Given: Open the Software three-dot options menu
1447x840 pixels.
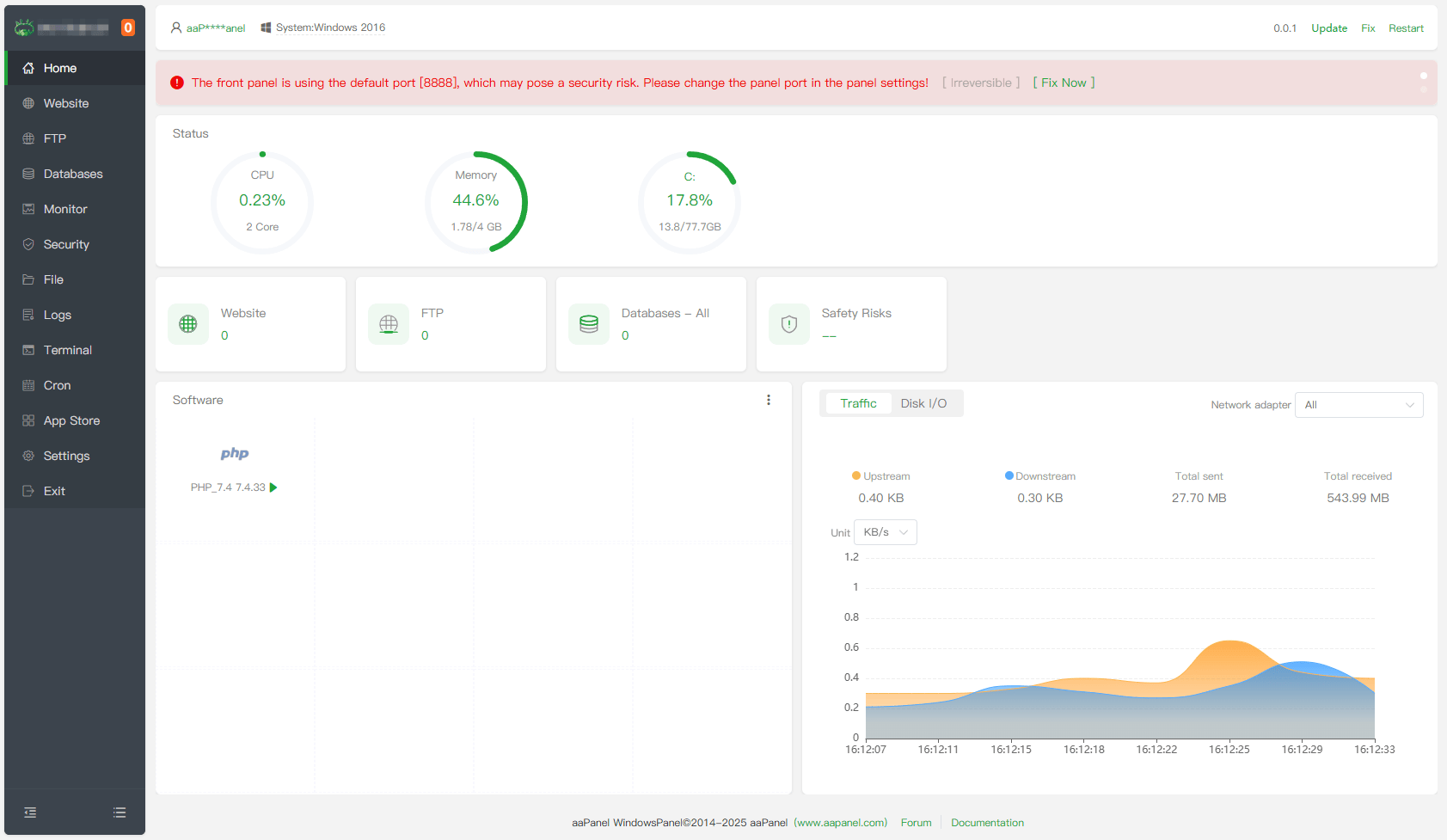Looking at the screenshot, I should pyautogui.click(x=769, y=400).
